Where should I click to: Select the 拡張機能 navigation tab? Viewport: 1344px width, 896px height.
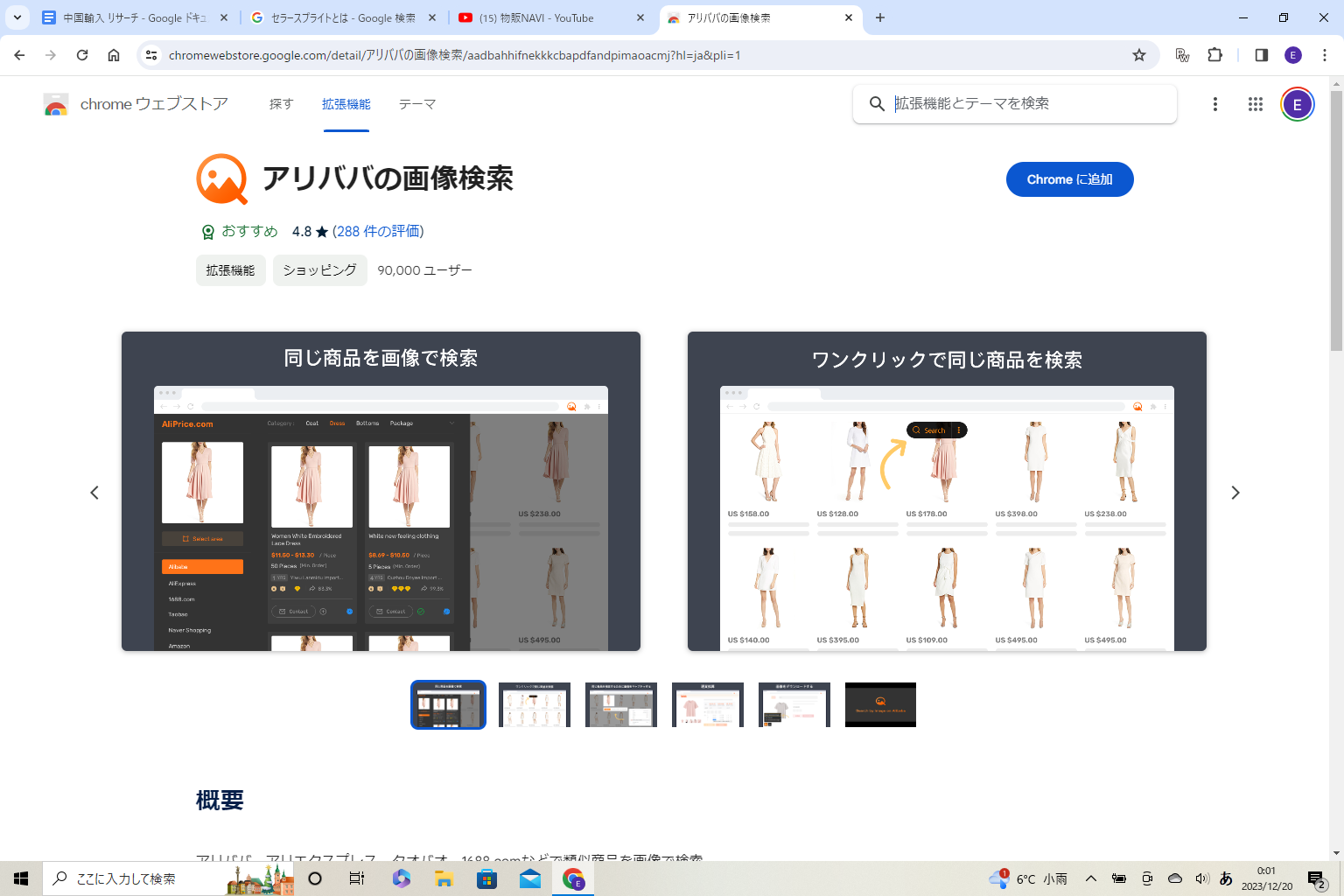[x=346, y=104]
